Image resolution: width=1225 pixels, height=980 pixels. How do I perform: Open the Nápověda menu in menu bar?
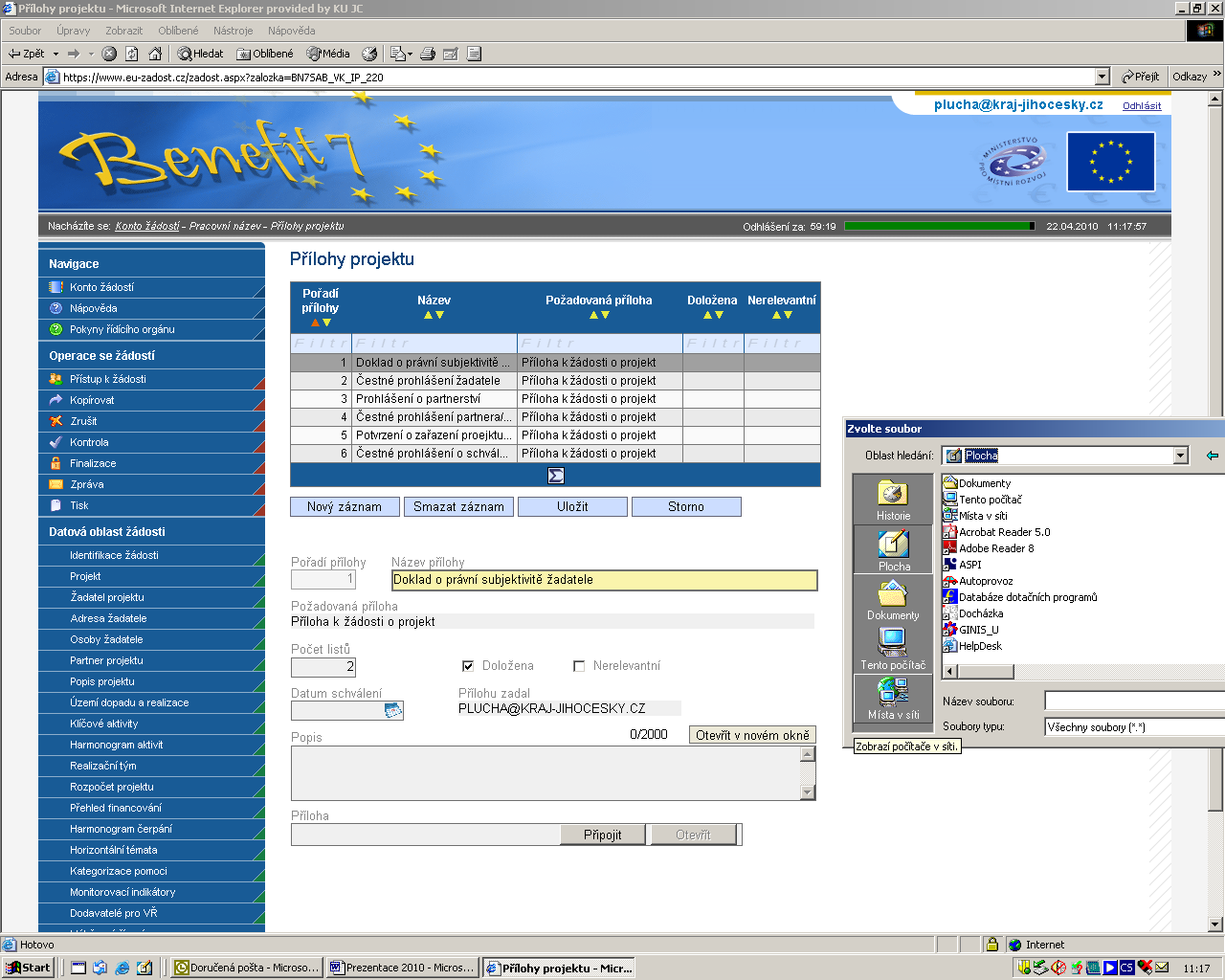point(291,31)
